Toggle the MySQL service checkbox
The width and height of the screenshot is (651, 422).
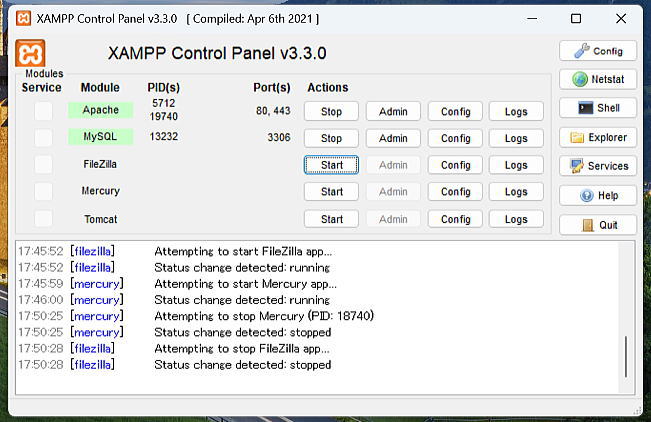tap(43, 138)
